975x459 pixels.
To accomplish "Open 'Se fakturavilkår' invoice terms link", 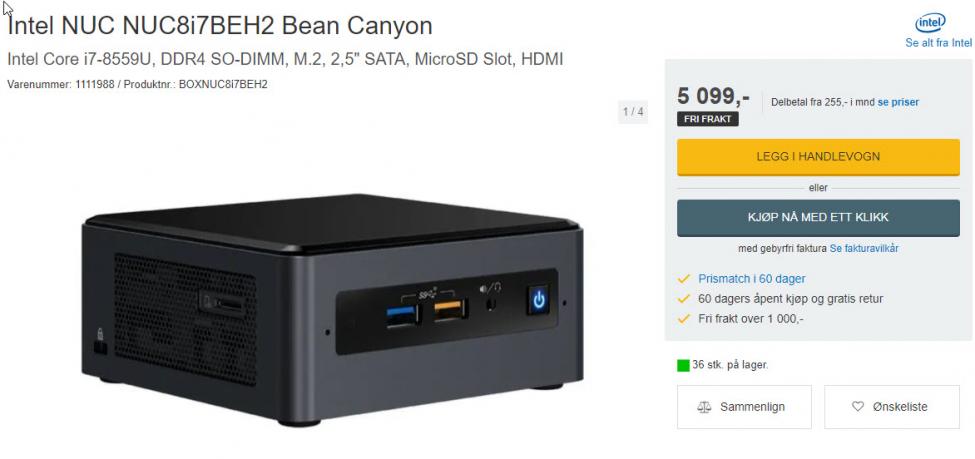I will click(864, 249).
